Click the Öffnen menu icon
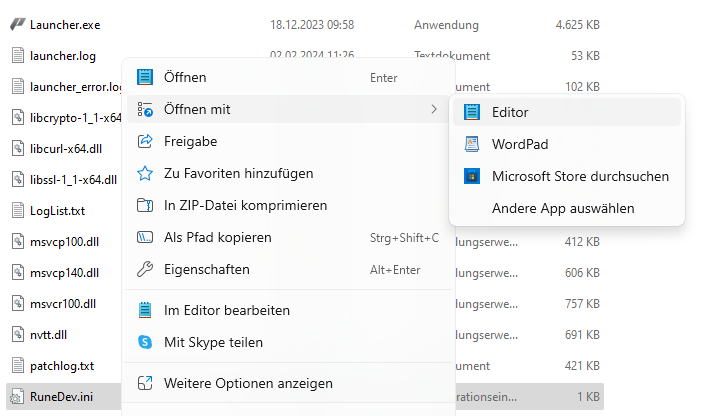This screenshot has height=416, width=712. tap(145, 77)
